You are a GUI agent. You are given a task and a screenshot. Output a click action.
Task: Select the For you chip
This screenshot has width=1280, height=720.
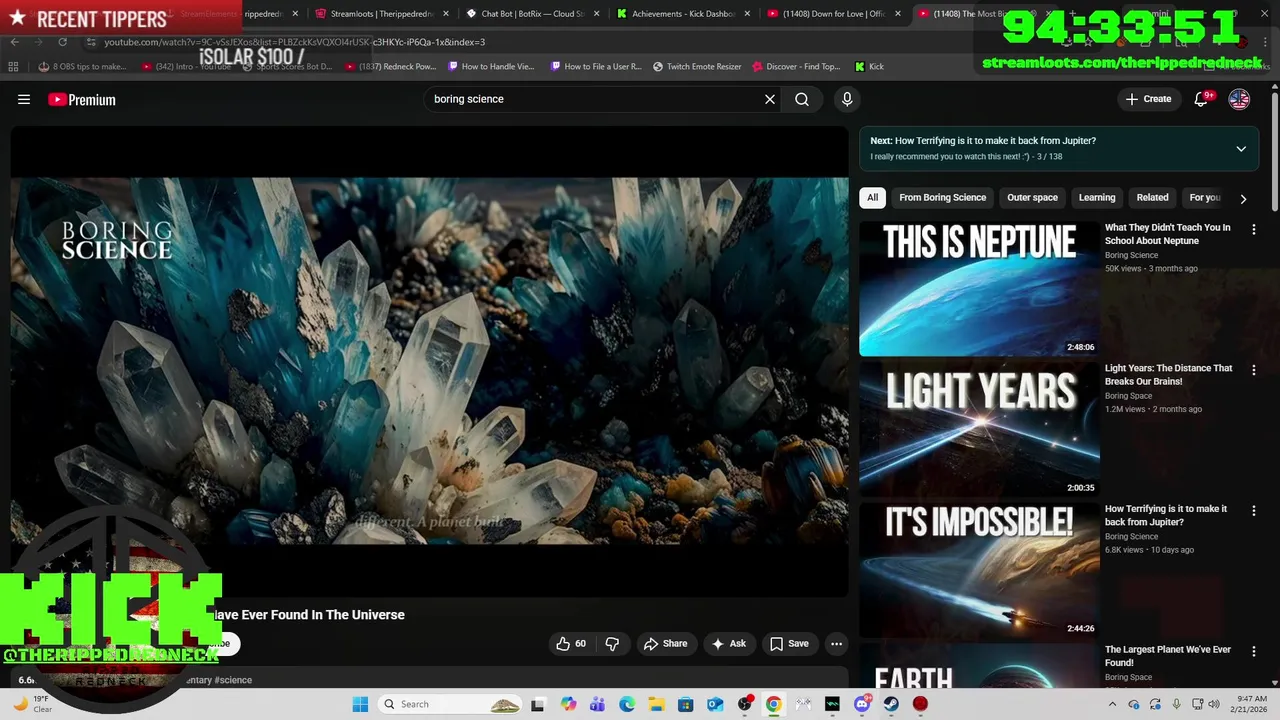(1205, 197)
